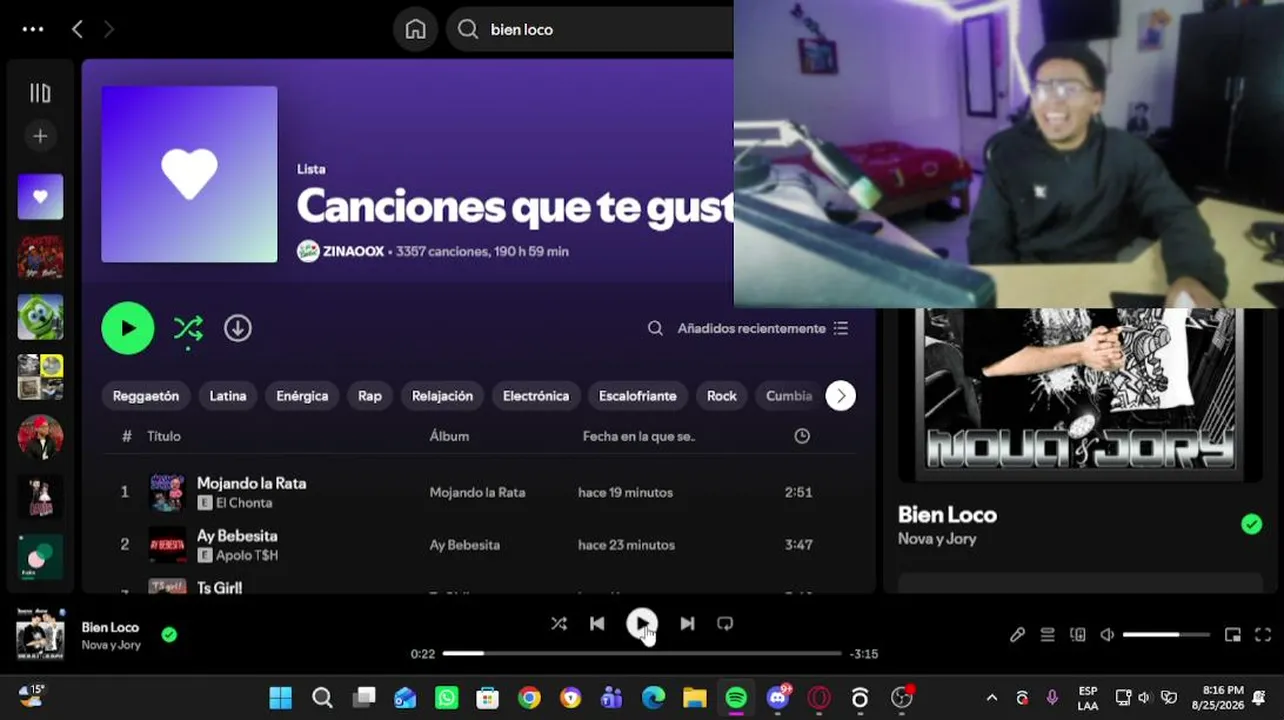Open Liked Songs heart tile in sidebar

(x=40, y=197)
